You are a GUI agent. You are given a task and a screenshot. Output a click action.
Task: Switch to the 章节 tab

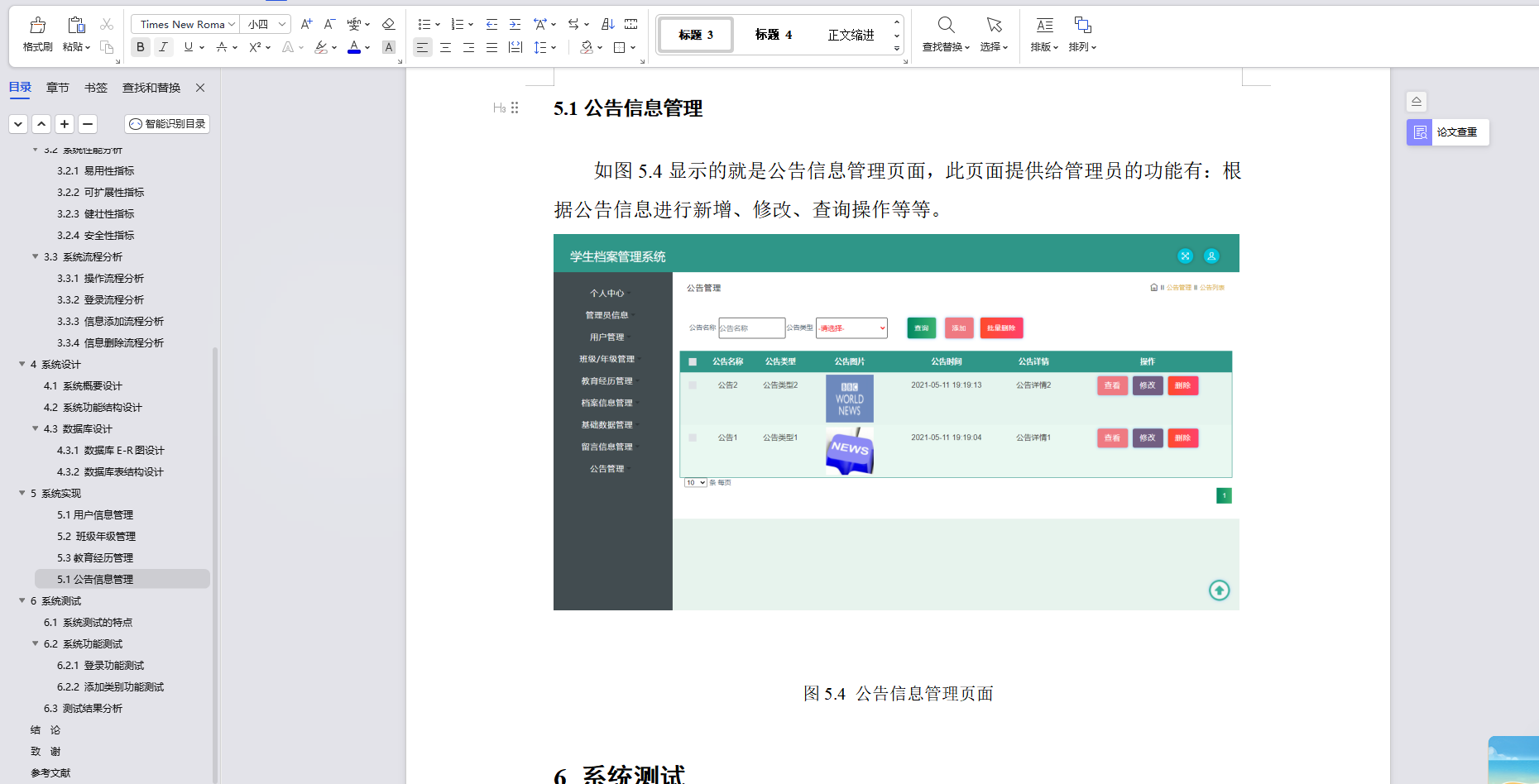tap(57, 87)
